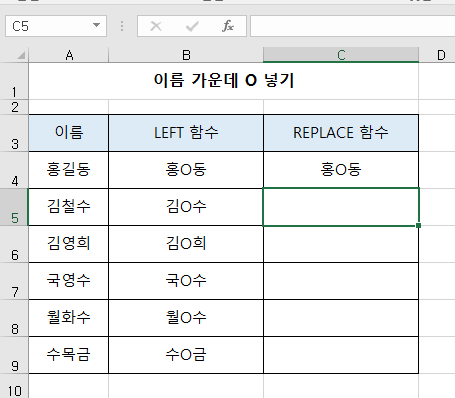The width and height of the screenshot is (455, 398).
Task: Open the Name Box dropdown arrow
Action: point(96,25)
